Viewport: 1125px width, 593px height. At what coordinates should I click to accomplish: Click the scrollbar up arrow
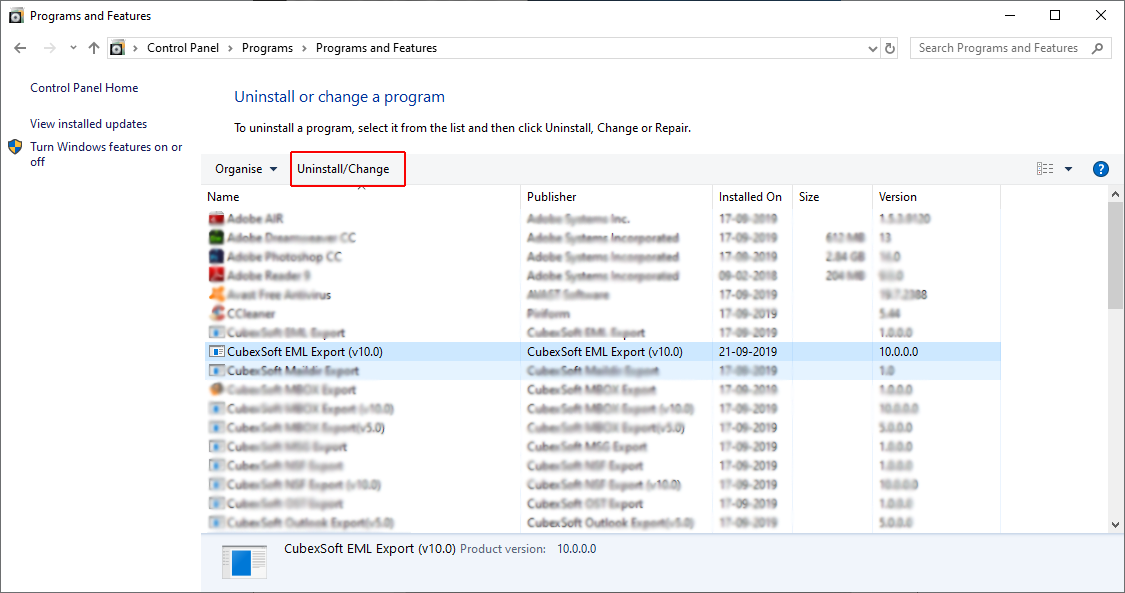(1115, 194)
